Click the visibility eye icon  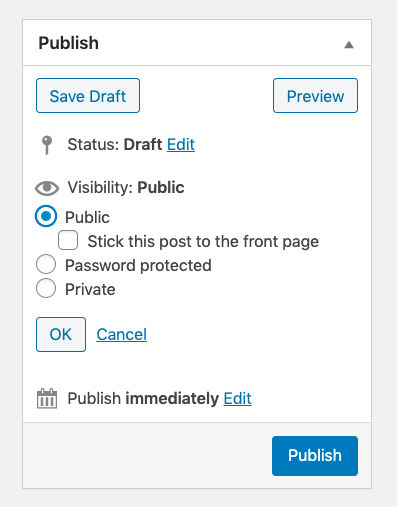[47, 188]
